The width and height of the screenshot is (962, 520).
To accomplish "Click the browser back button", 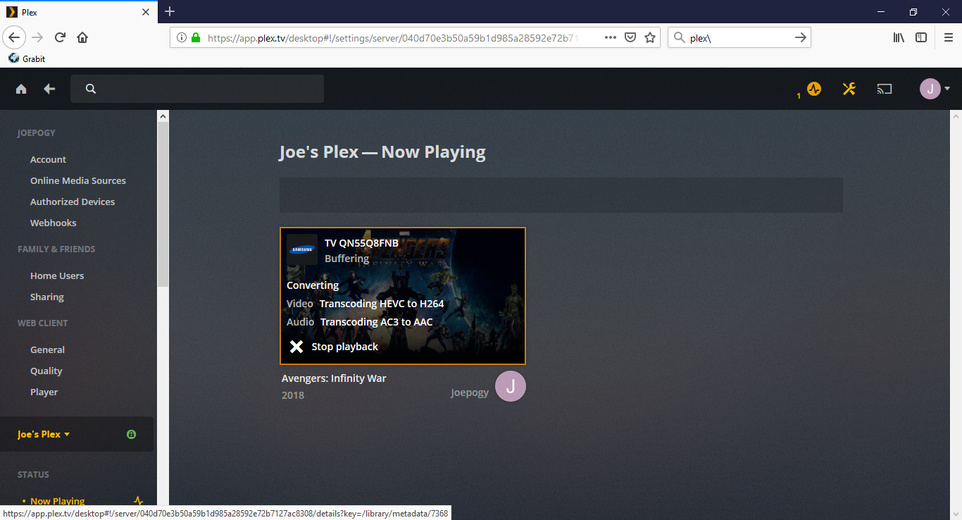I will (14, 37).
